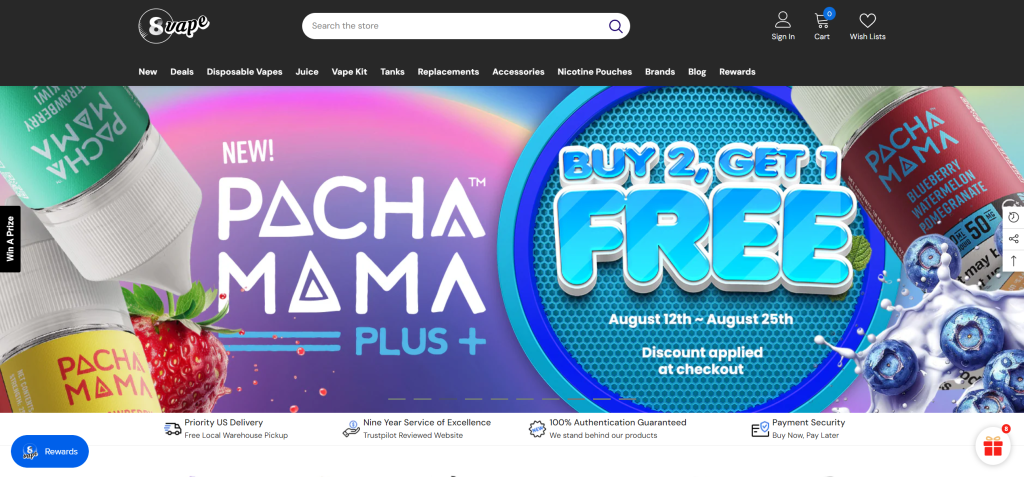Click the share icon on right sidebar

[1014, 238]
